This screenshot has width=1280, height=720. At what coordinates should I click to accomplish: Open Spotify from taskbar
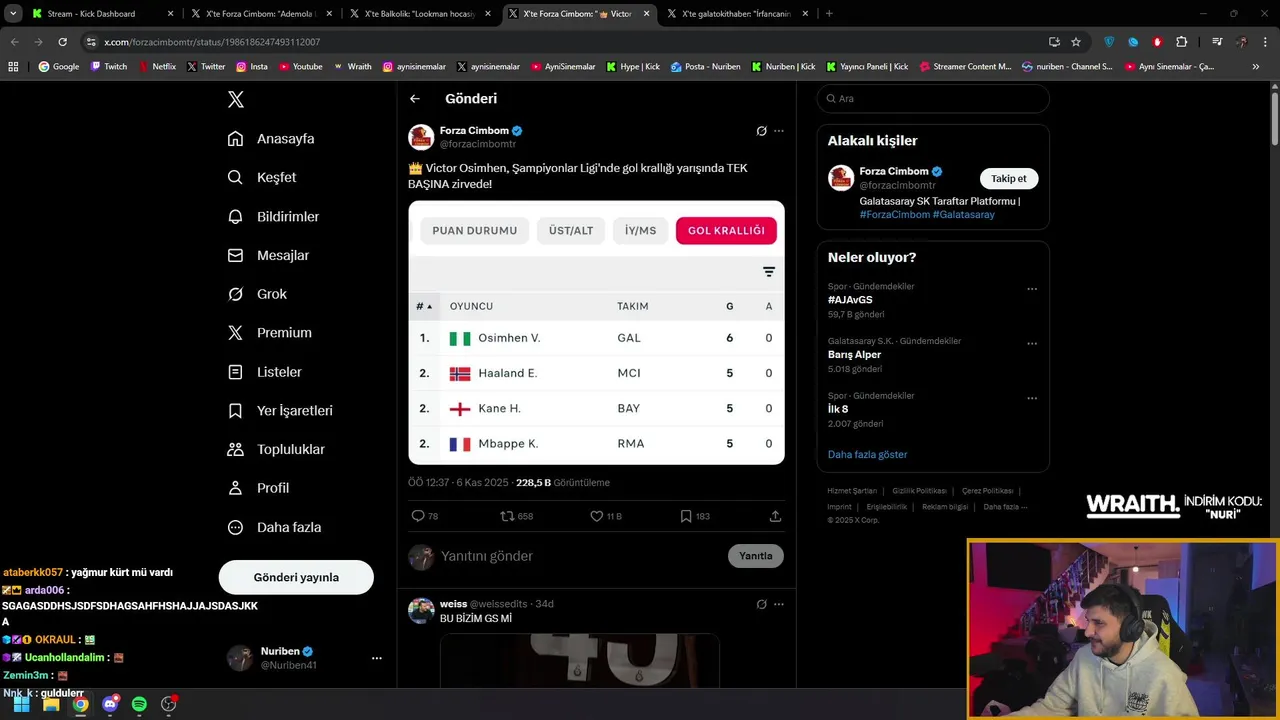139,704
